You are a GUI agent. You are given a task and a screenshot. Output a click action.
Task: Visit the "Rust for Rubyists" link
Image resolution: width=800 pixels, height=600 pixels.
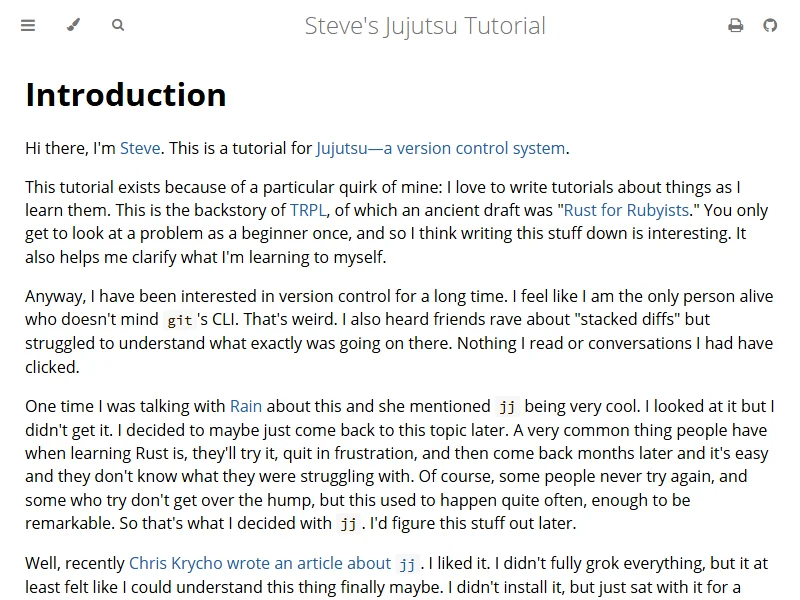click(x=626, y=210)
